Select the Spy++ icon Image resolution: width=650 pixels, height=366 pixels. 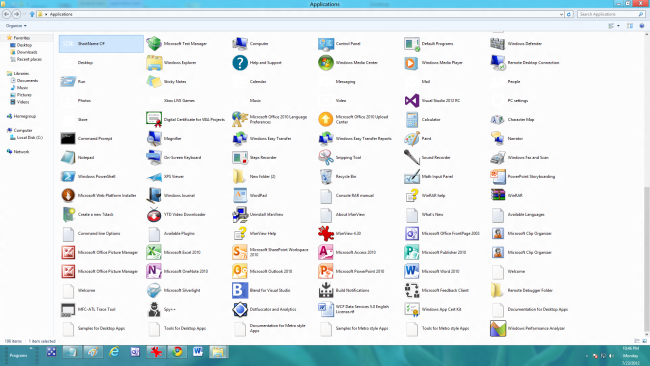[154, 309]
